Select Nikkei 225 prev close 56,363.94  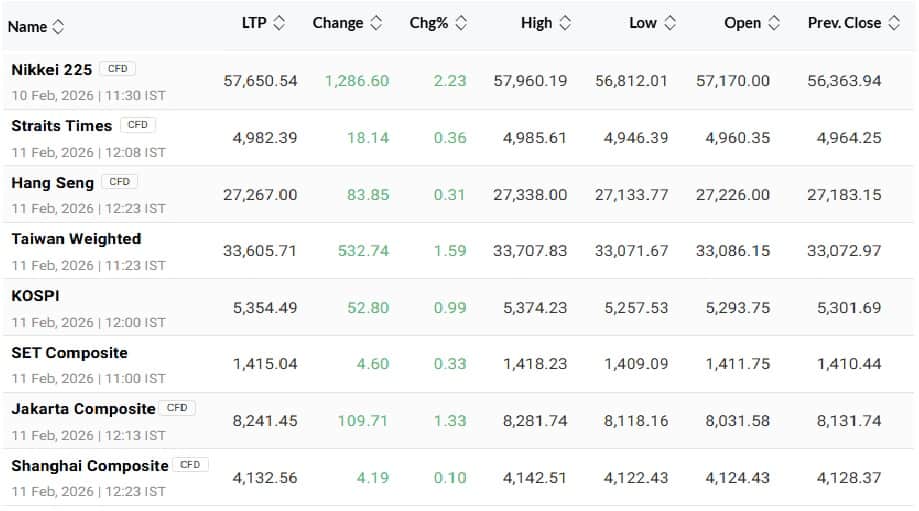click(x=844, y=81)
